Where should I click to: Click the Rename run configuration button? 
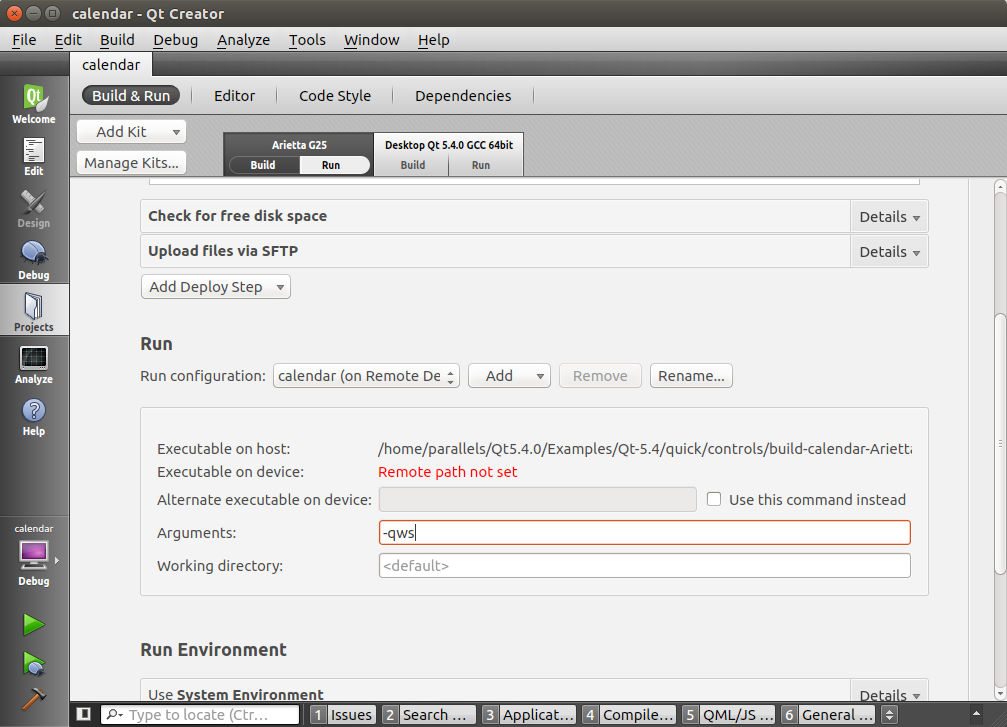point(691,376)
